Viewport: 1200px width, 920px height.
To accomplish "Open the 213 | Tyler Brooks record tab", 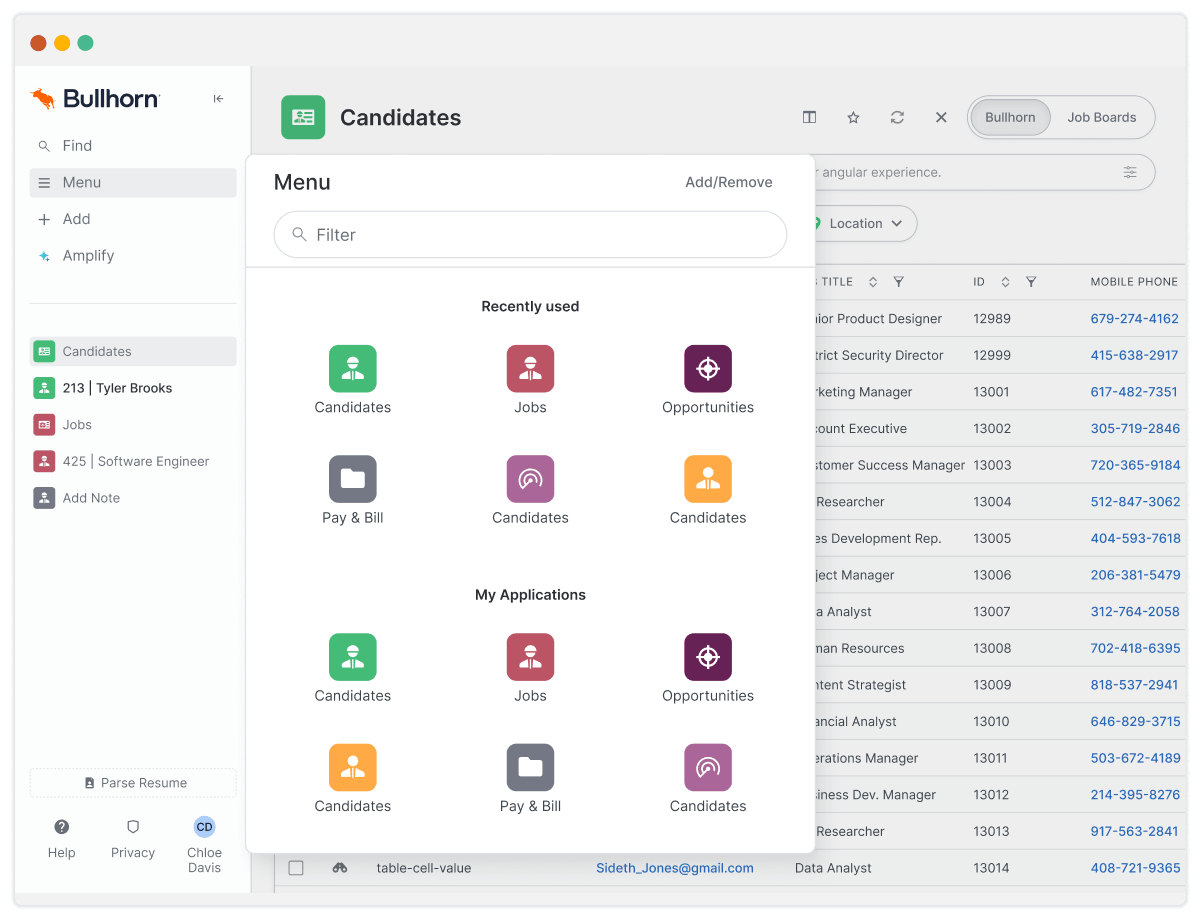I will 133,388.
